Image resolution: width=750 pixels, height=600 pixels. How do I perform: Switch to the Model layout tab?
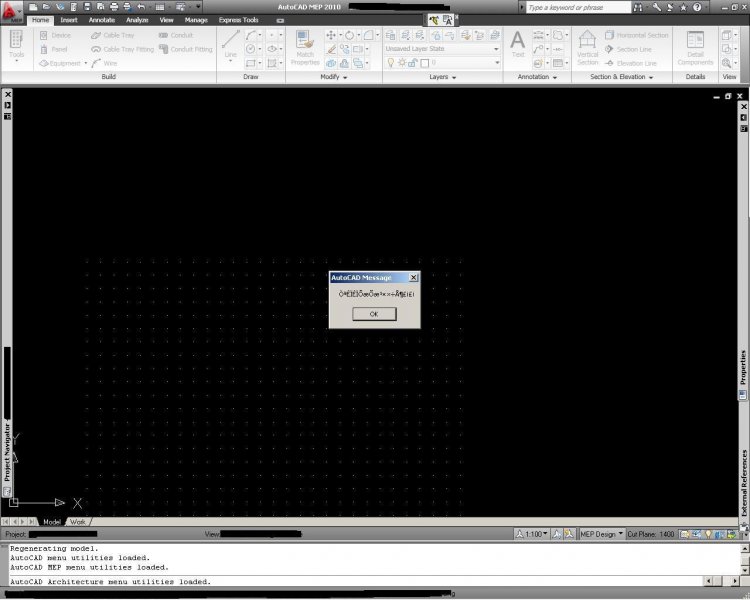click(52, 522)
